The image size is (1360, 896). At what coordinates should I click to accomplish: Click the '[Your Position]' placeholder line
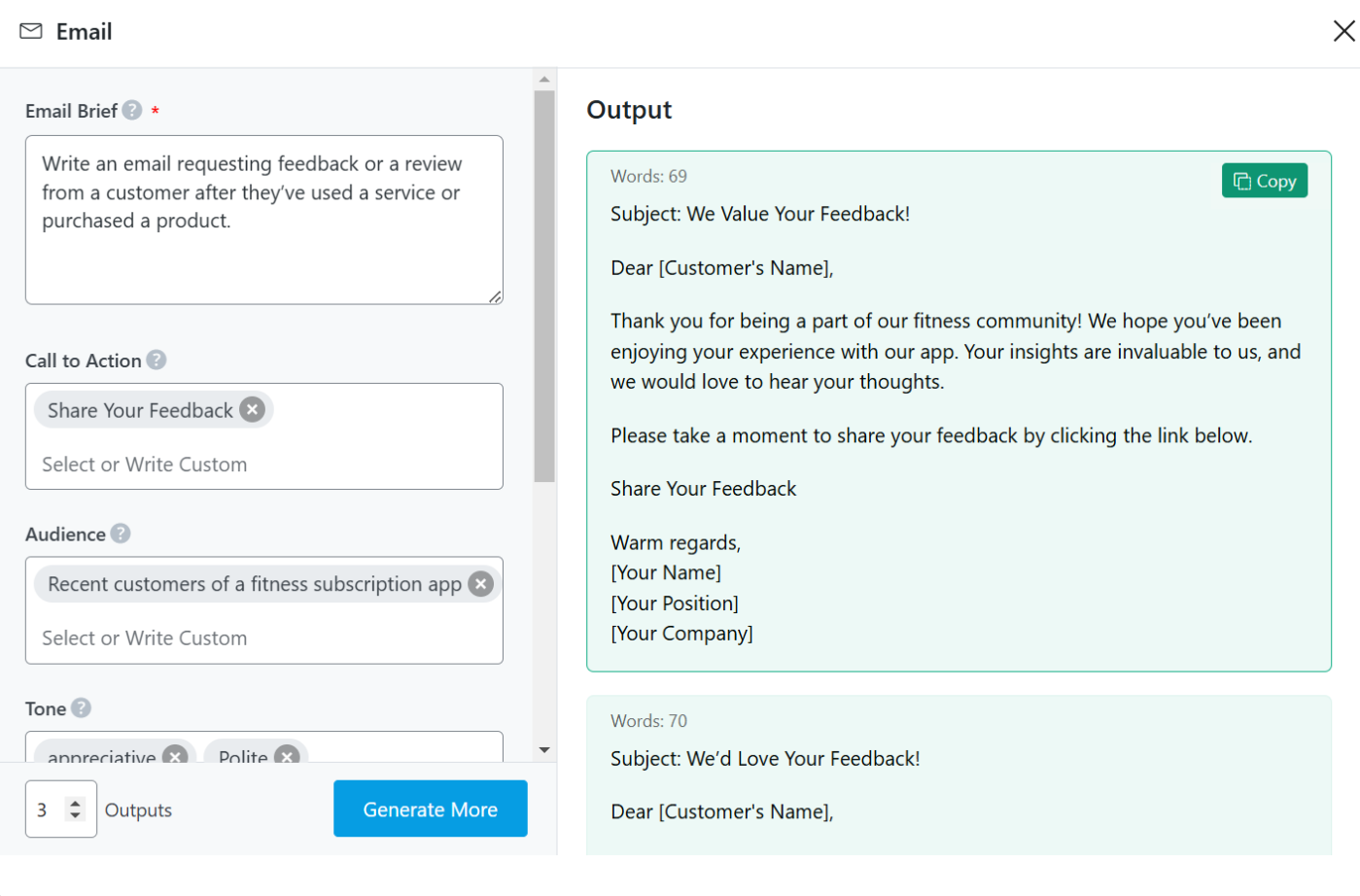(675, 603)
